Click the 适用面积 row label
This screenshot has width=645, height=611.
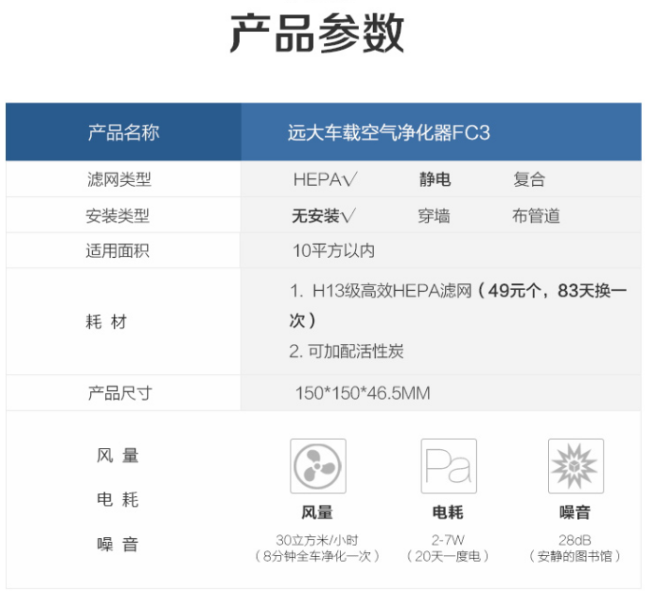pos(117,251)
